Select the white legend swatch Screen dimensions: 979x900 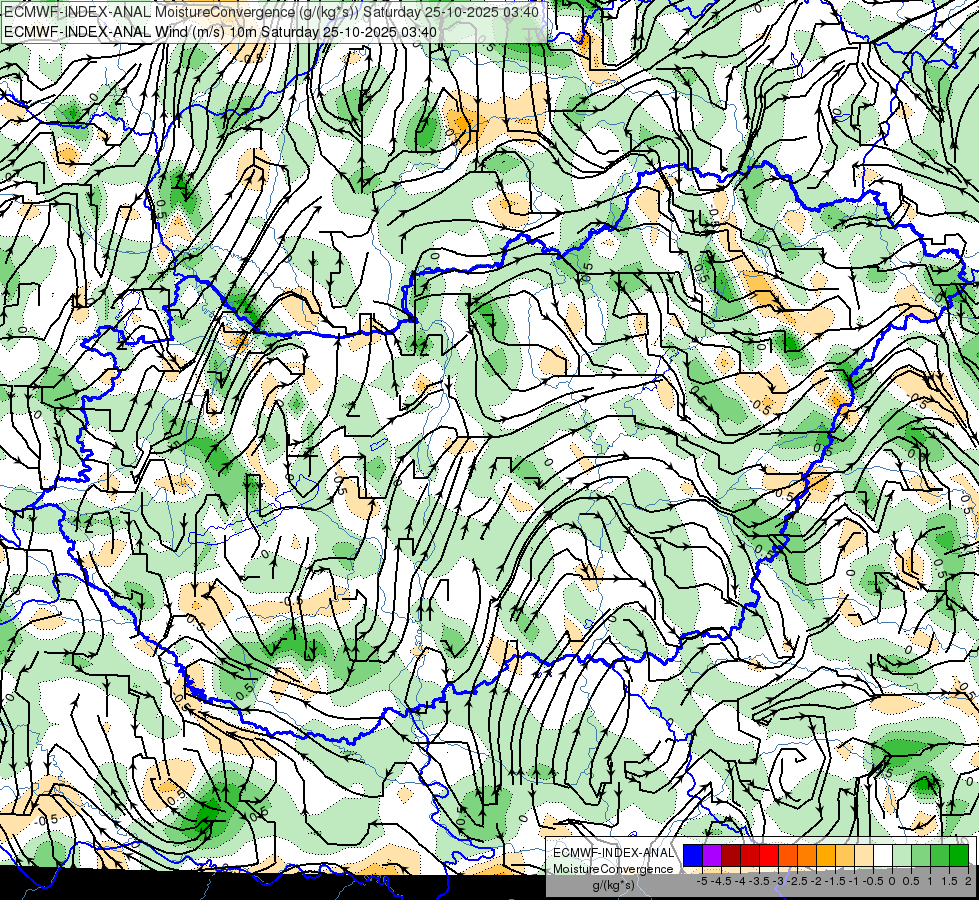(x=883, y=855)
